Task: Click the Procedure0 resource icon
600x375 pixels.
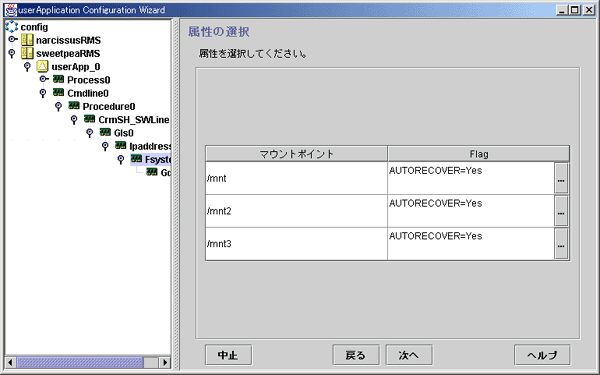Action: 74,106
